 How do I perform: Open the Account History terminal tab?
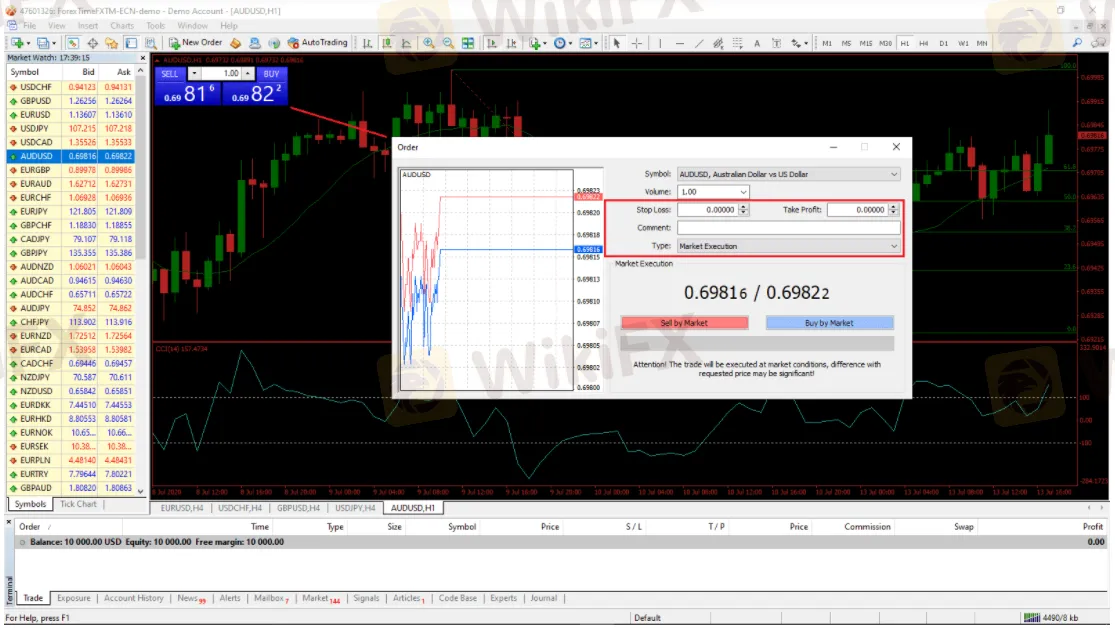click(x=134, y=598)
